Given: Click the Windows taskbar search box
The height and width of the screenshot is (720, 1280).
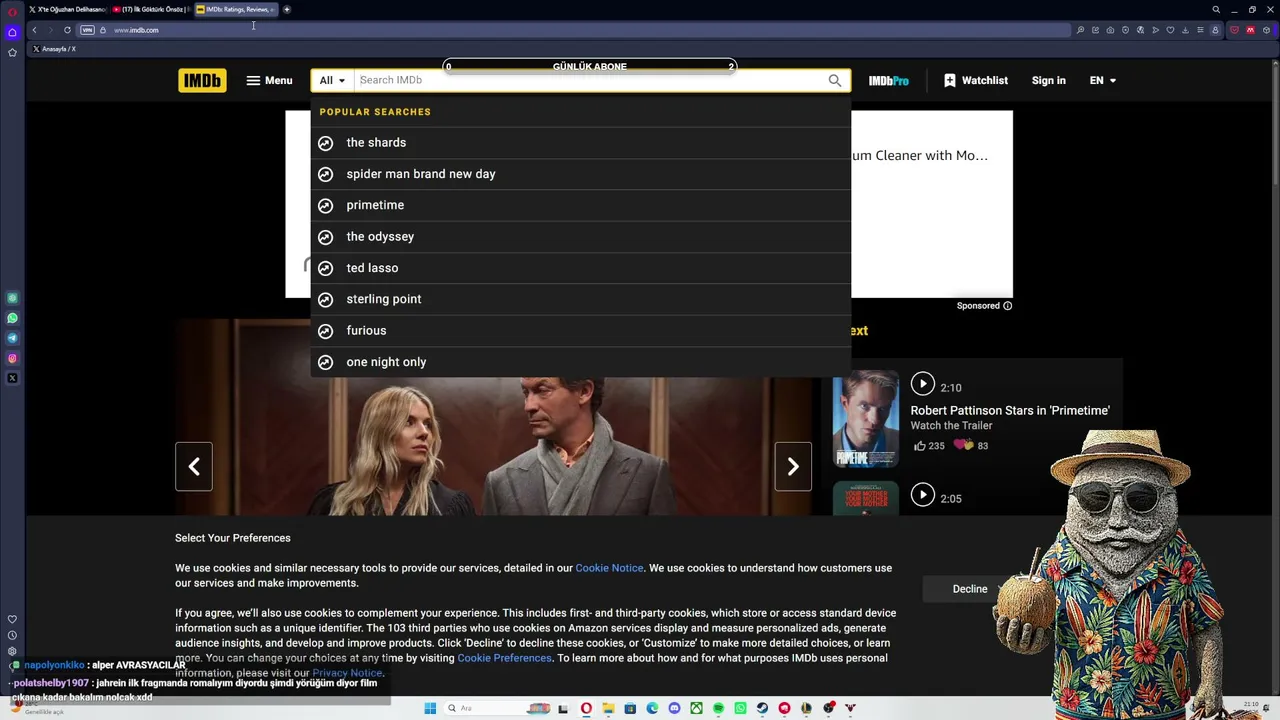Looking at the screenshot, I should click(497, 708).
